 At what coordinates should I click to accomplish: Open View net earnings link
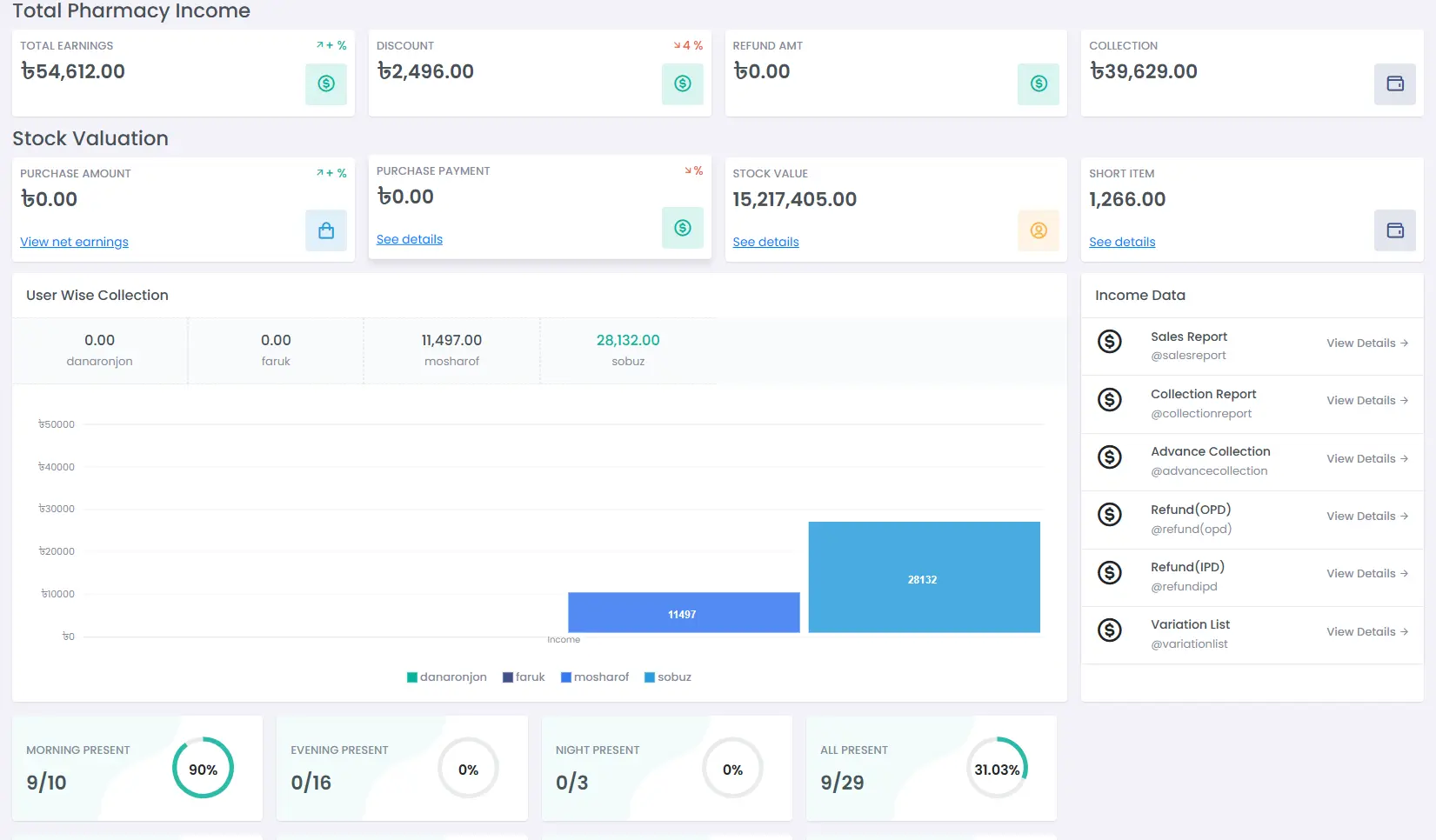click(x=74, y=242)
